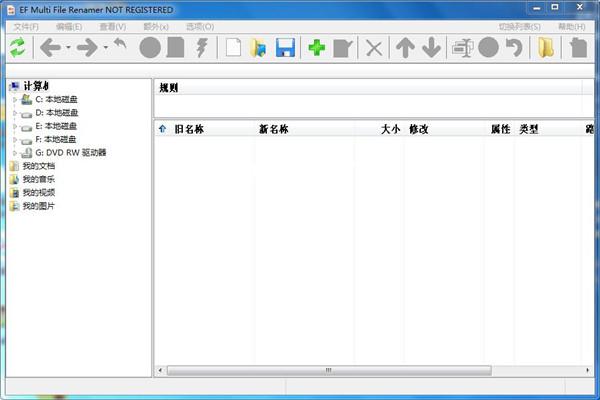The height and width of the screenshot is (400, 600).
Task: Select 我的文档 in the folder tree
Action: [38, 166]
